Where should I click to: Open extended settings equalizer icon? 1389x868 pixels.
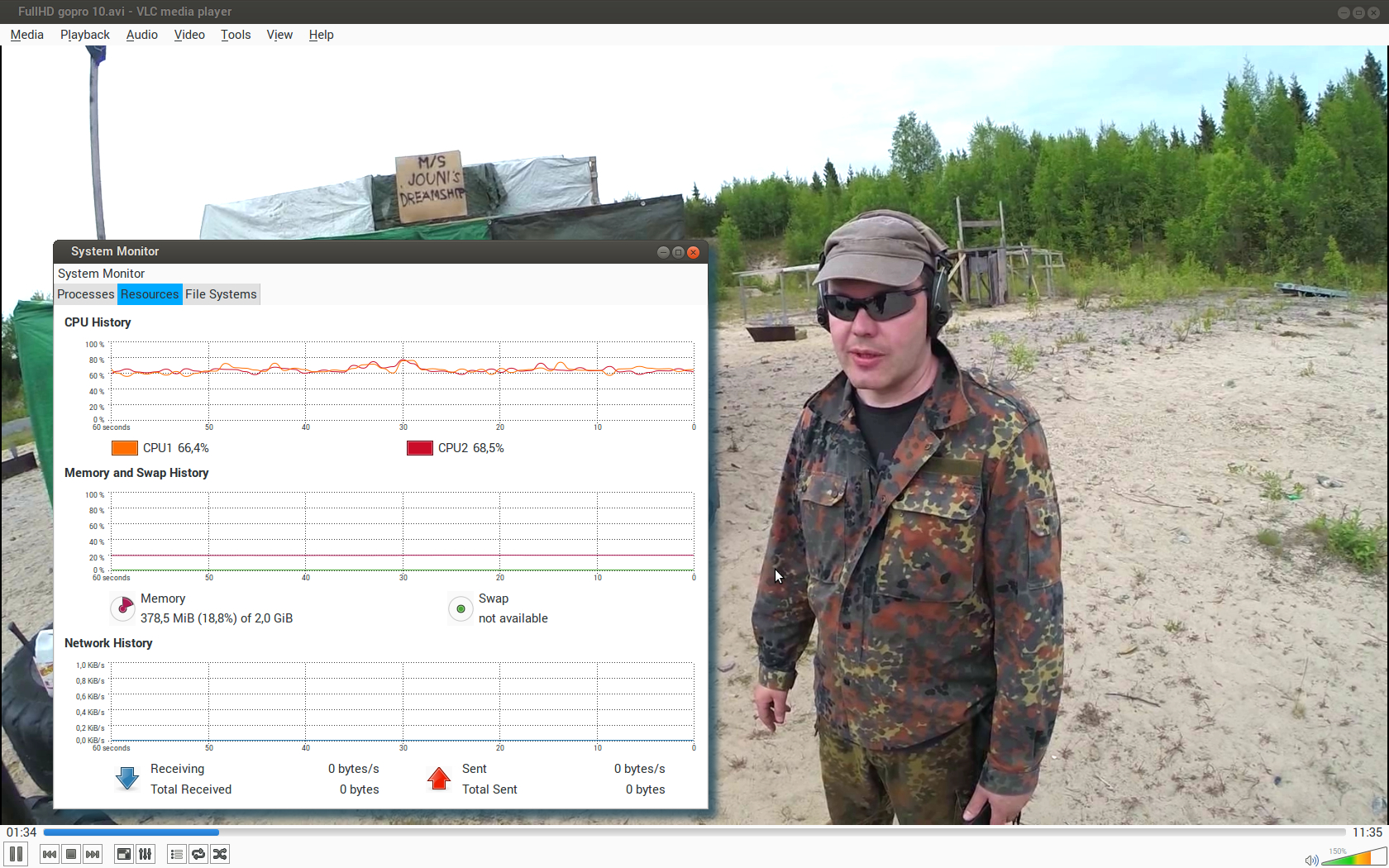pyautogui.click(x=145, y=854)
